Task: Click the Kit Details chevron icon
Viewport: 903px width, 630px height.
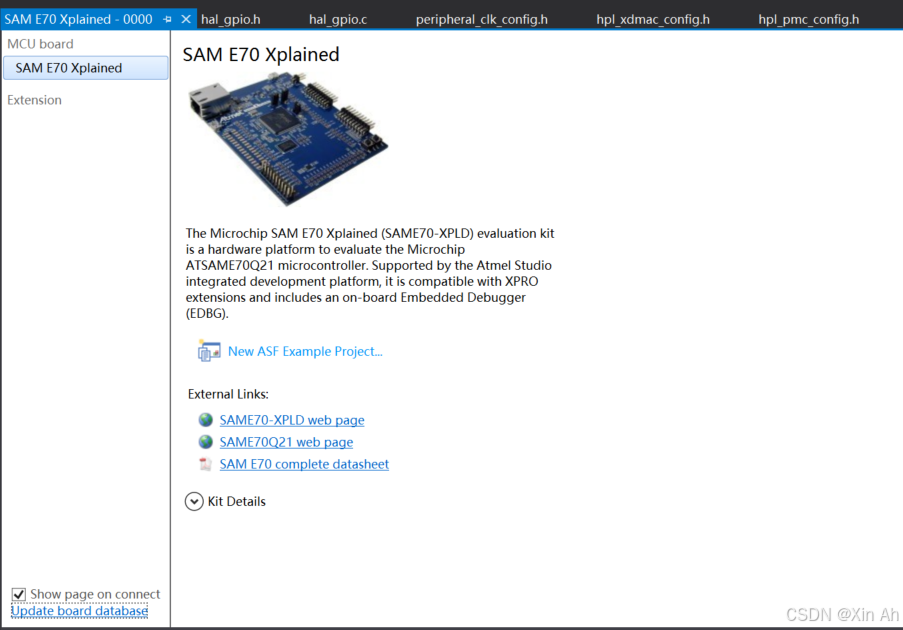Action: pyautogui.click(x=193, y=501)
